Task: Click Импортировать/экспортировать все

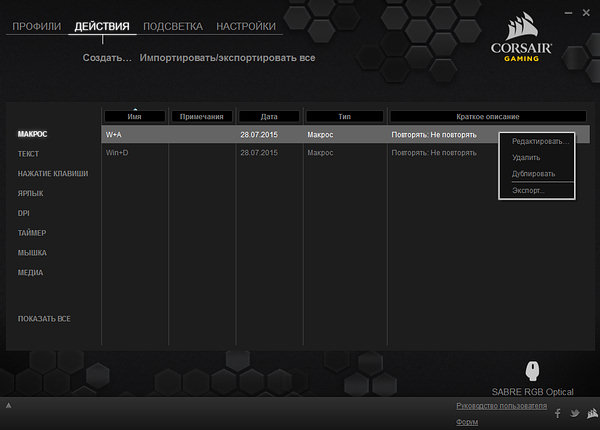Action: [227, 58]
